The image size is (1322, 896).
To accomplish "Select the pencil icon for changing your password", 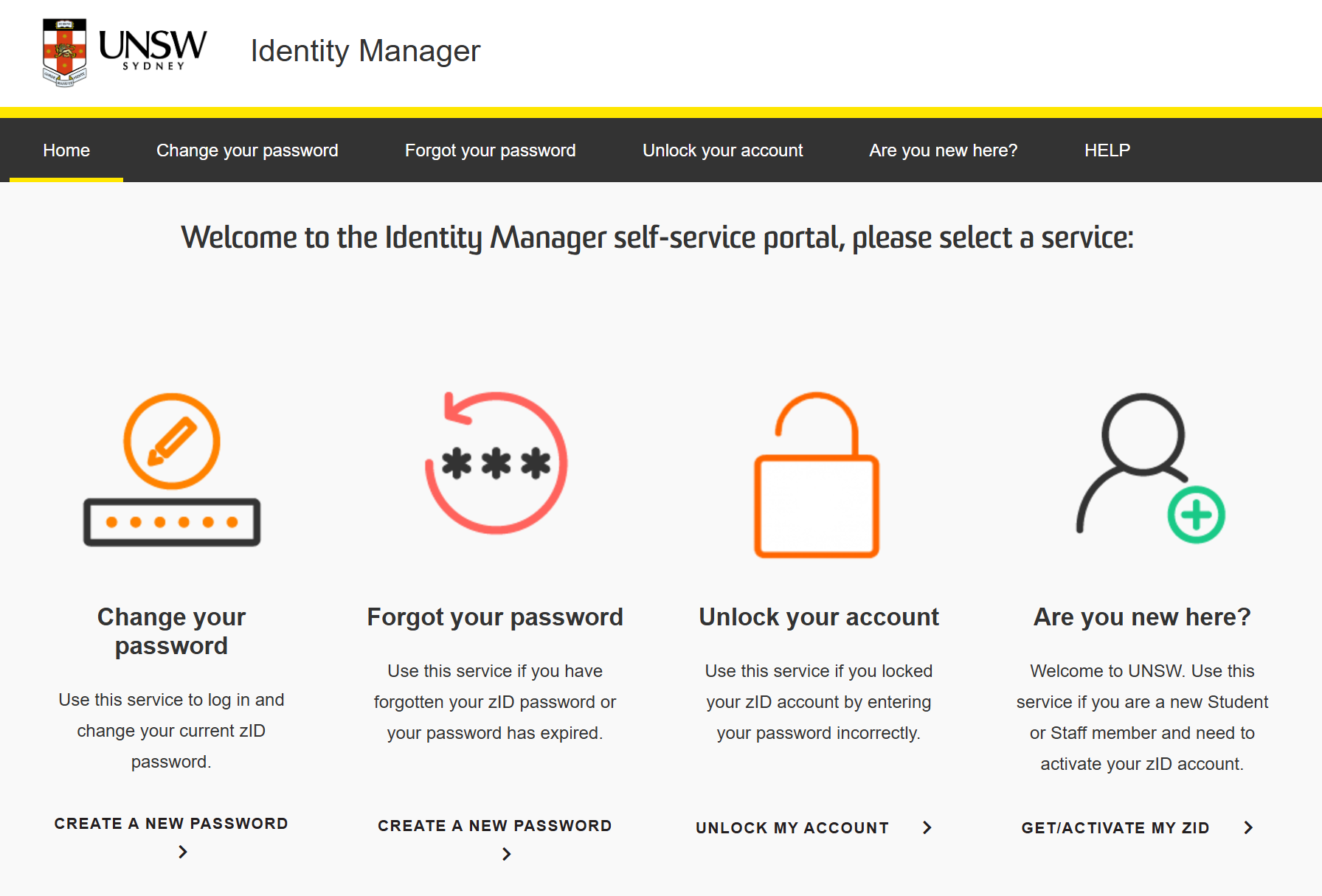I will click(x=171, y=440).
